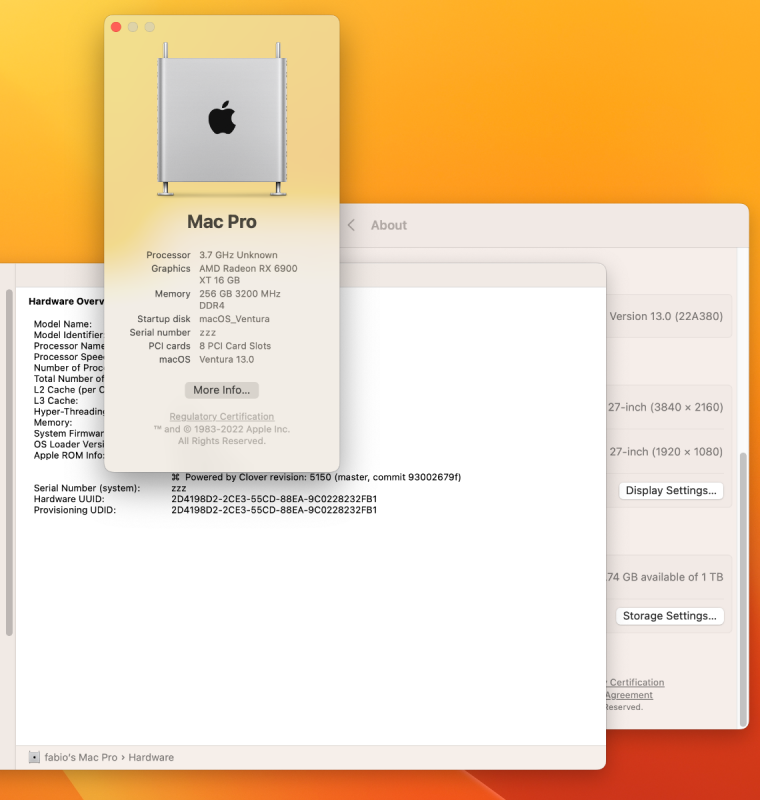Click the computer icon in the path bar

(x=34, y=757)
